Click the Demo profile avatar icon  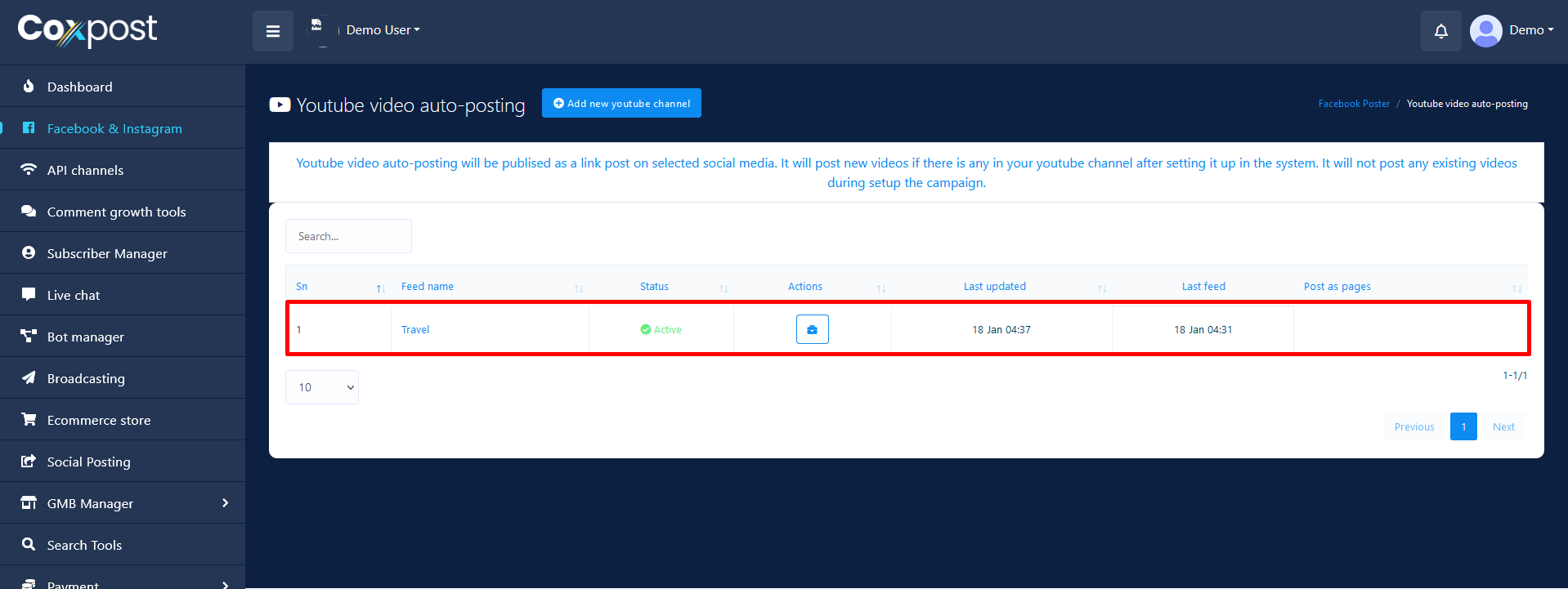coord(1485,31)
